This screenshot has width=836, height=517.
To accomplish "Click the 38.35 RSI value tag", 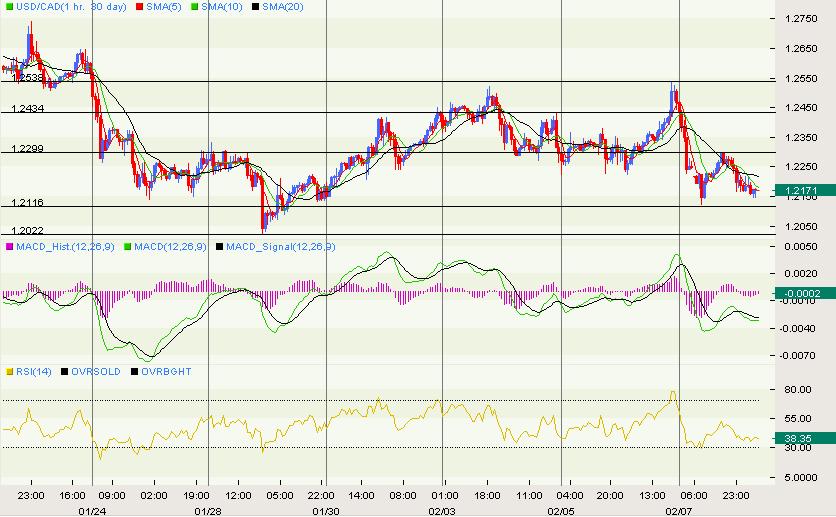I will pos(805,439).
